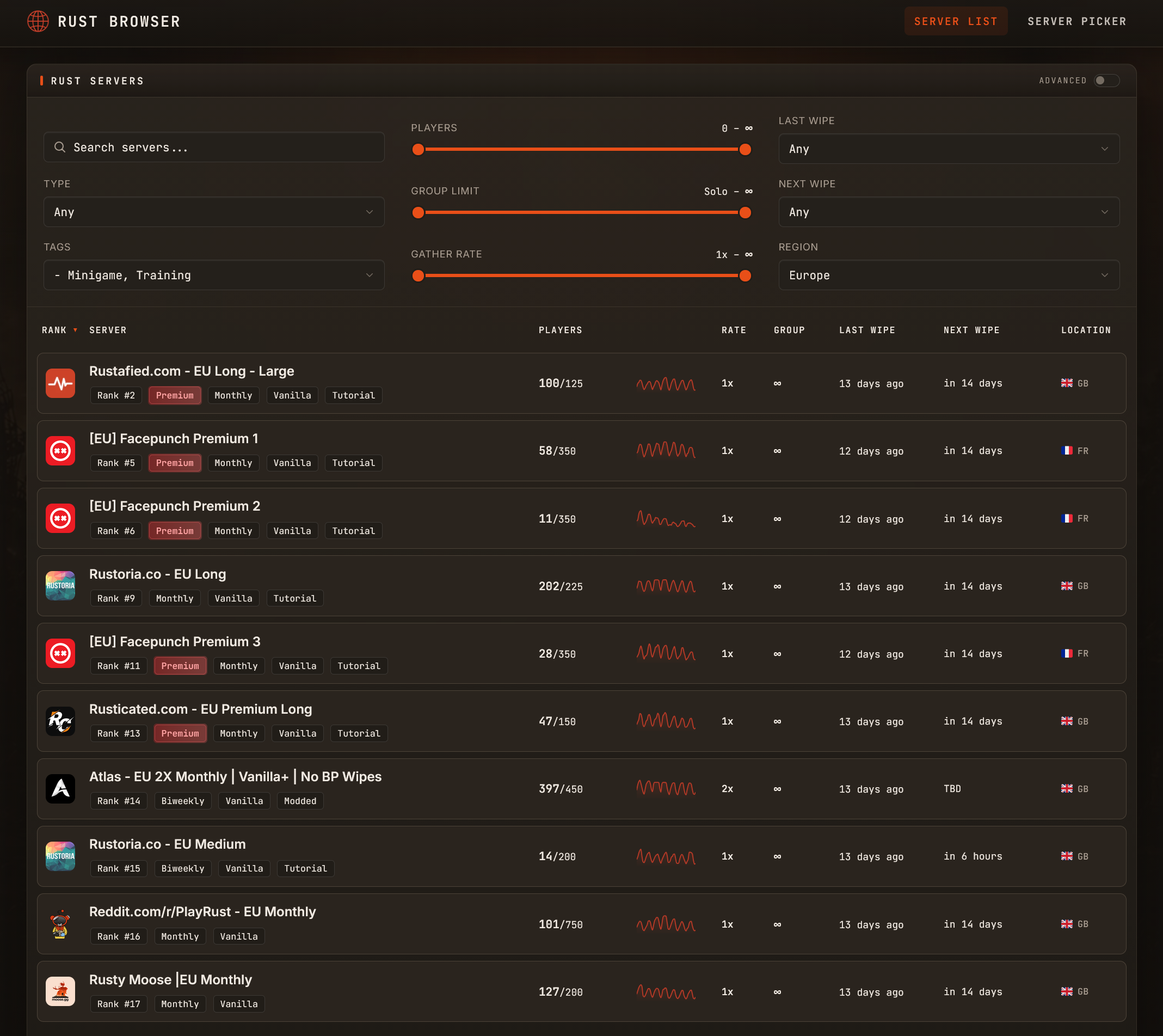The width and height of the screenshot is (1163, 1036).
Task: Click the FR flag on Facepunch Premium 1 row
Action: [1067, 451]
